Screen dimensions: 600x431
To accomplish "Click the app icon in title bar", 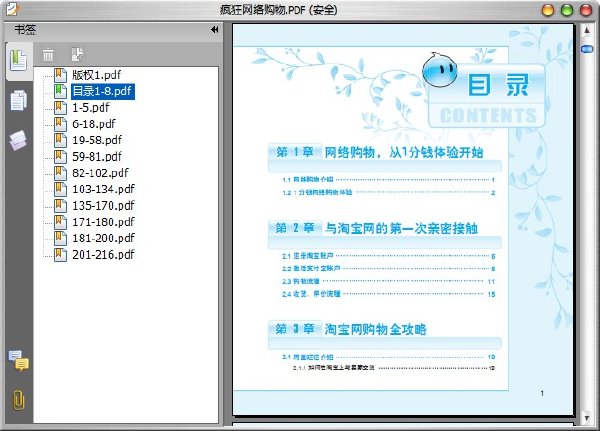I will tap(12, 9).
